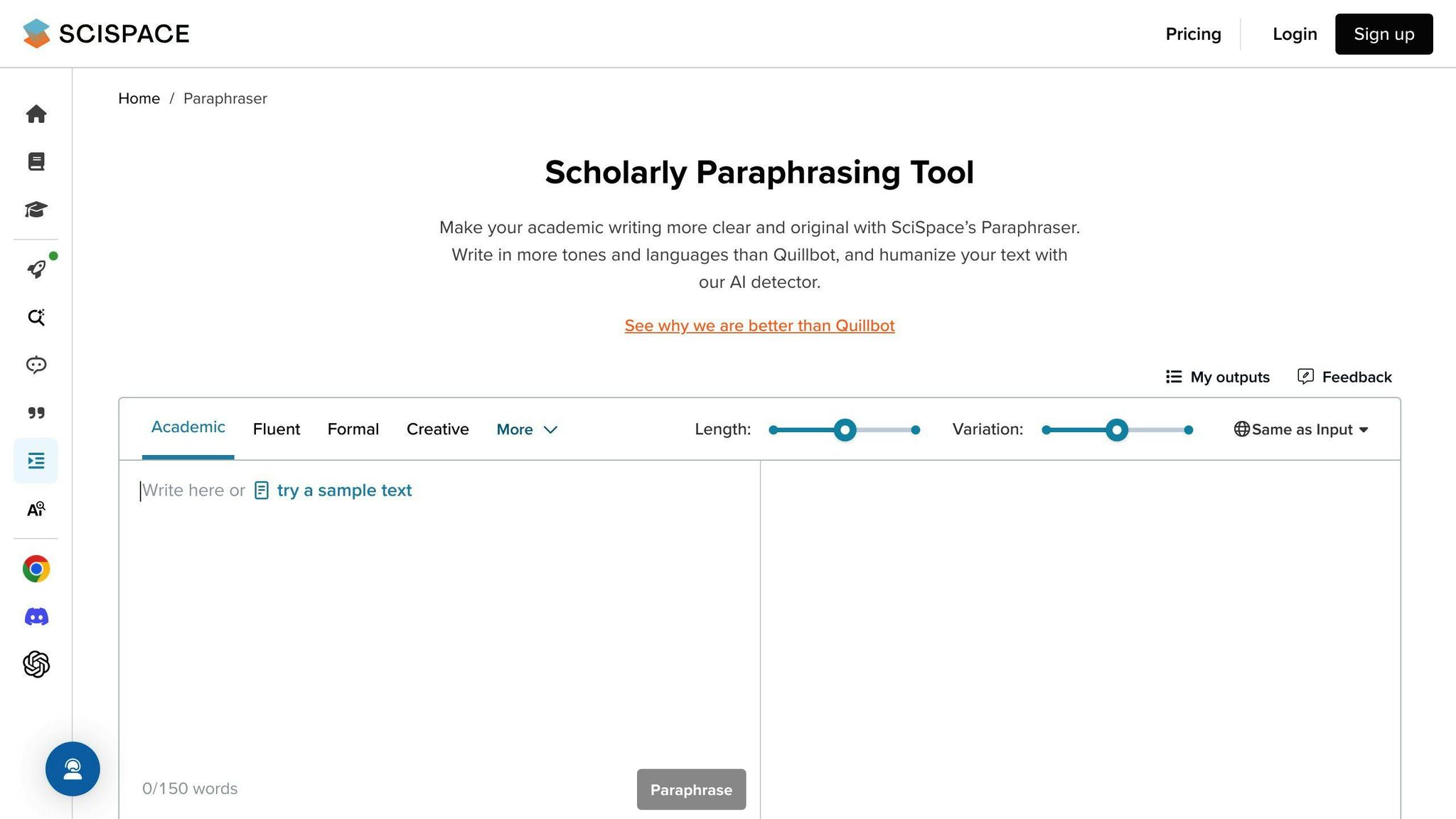Launch the chatbot sidebar tool
Image resolution: width=1456 pixels, height=819 pixels.
point(36,365)
